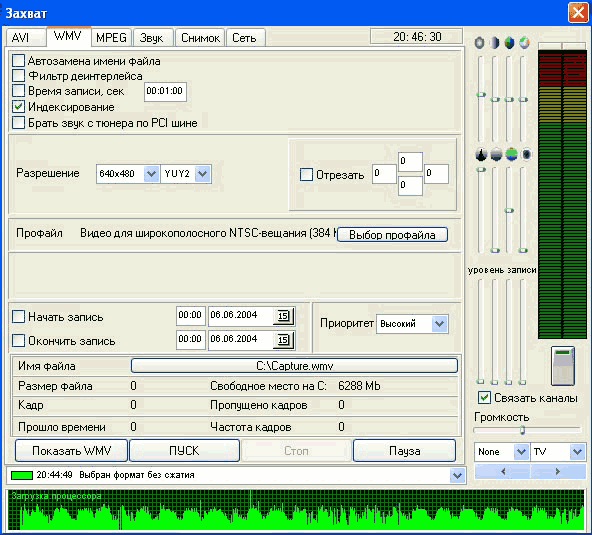Uncheck Связать каналы checkbox

[x=484, y=398]
